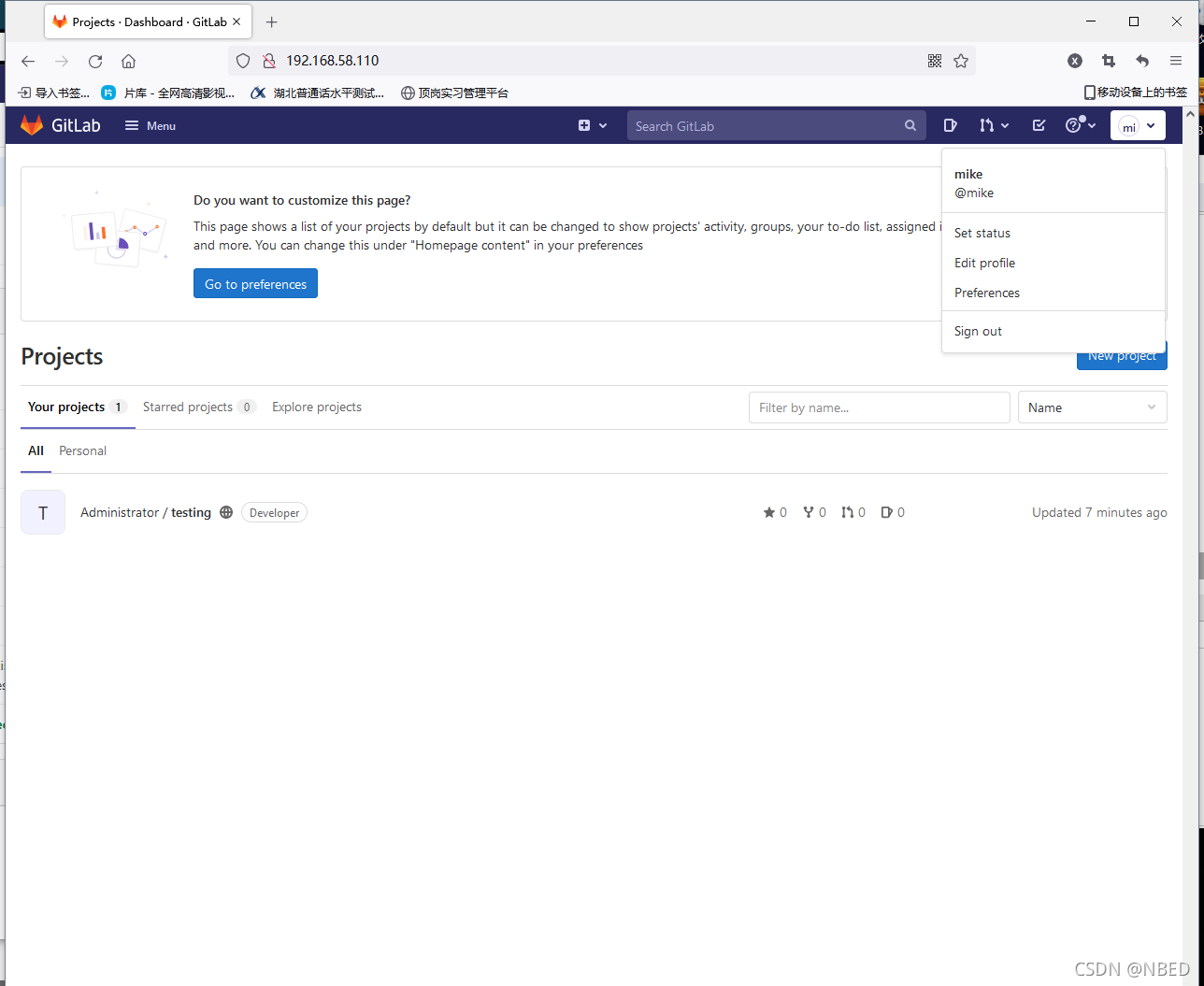Click the undo arrow toolbar icon
Image resolution: width=1204 pixels, height=986 pixels.
(1142, 61)
